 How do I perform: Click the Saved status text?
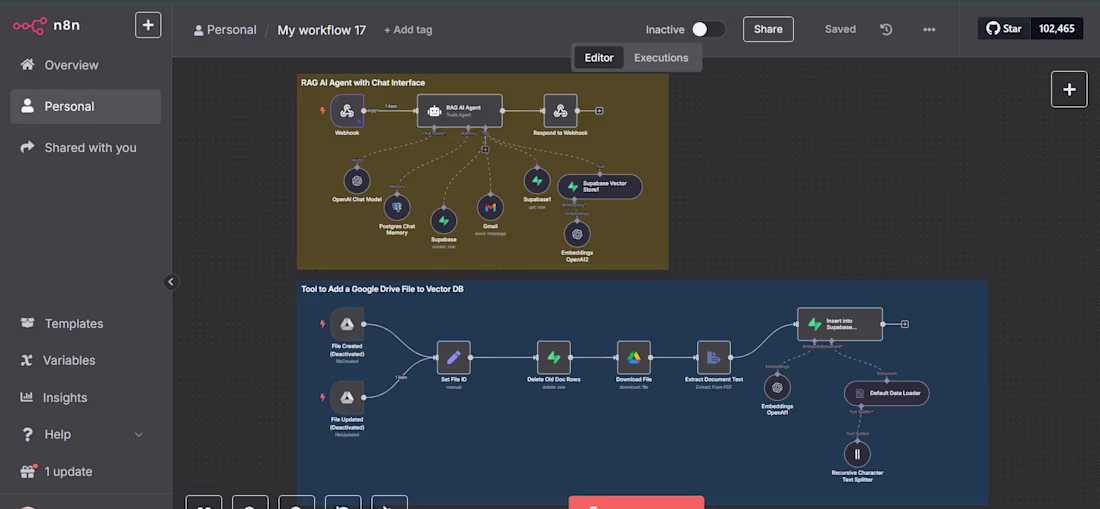pos(840,29)
